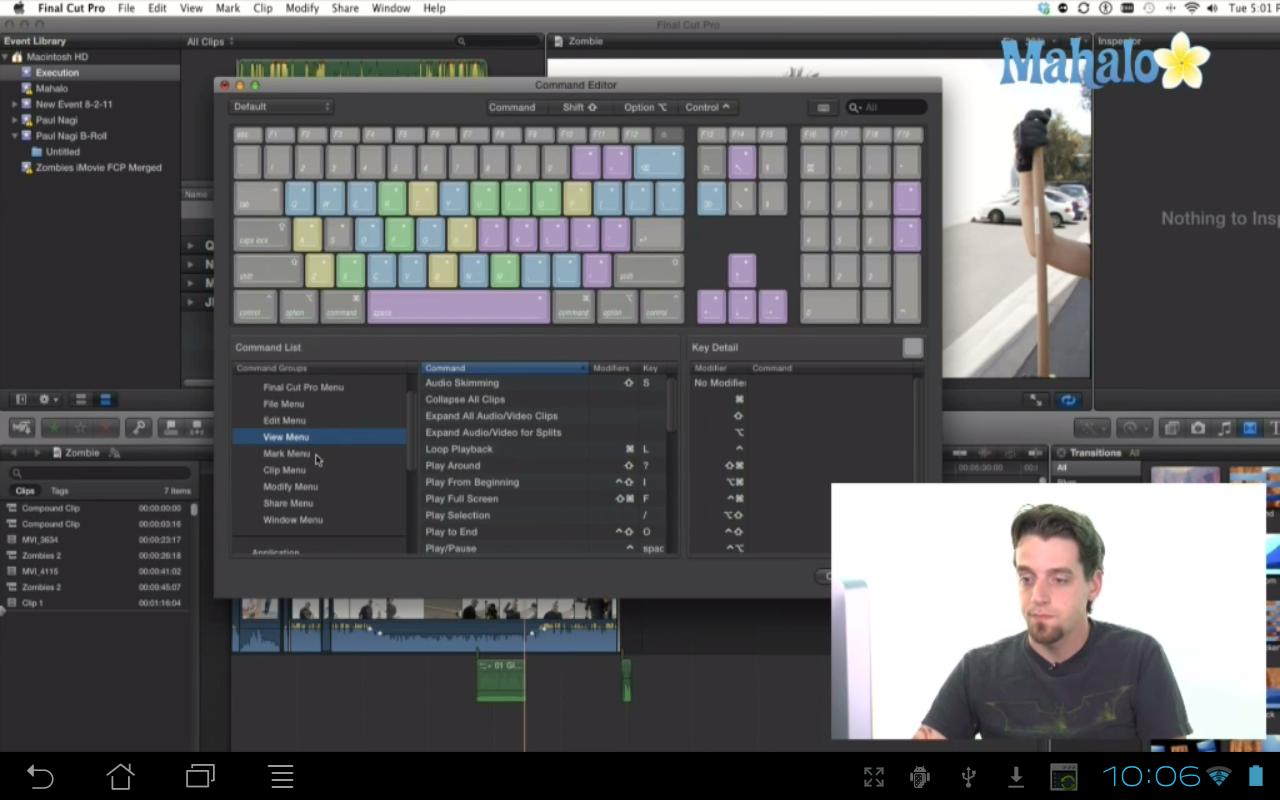This screenshot has height=800, width=1280.
Task: Click the gray tab key on virtual keyboard
Action: pyautogui.click(x=258, y=198)
